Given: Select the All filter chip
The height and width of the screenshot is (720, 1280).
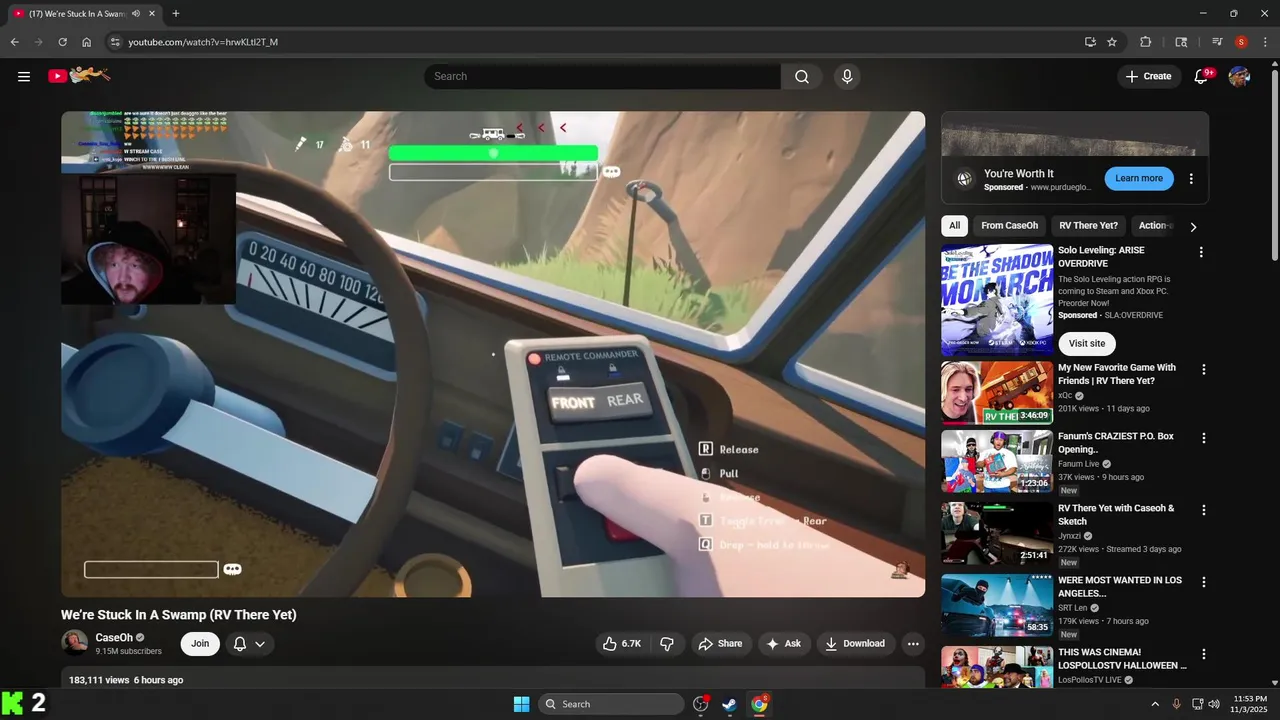Looking at the screenshot, I should tap(954, 226).
